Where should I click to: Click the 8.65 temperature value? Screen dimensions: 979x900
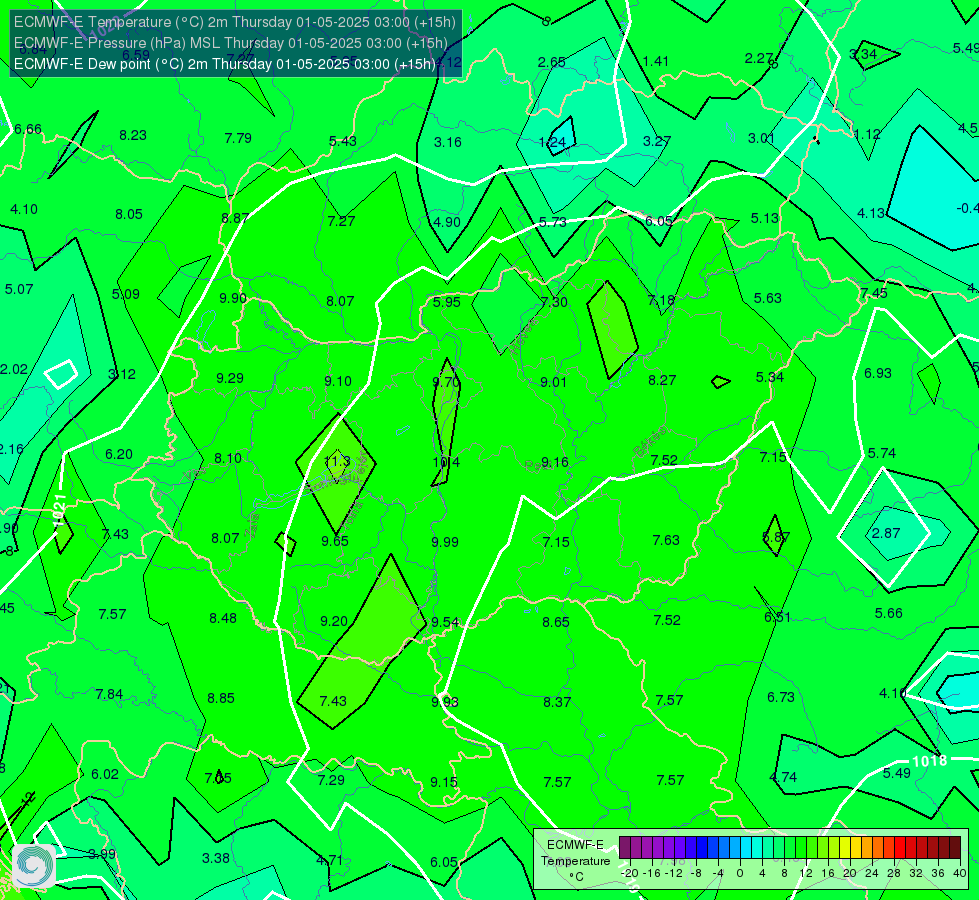[556, 622]
